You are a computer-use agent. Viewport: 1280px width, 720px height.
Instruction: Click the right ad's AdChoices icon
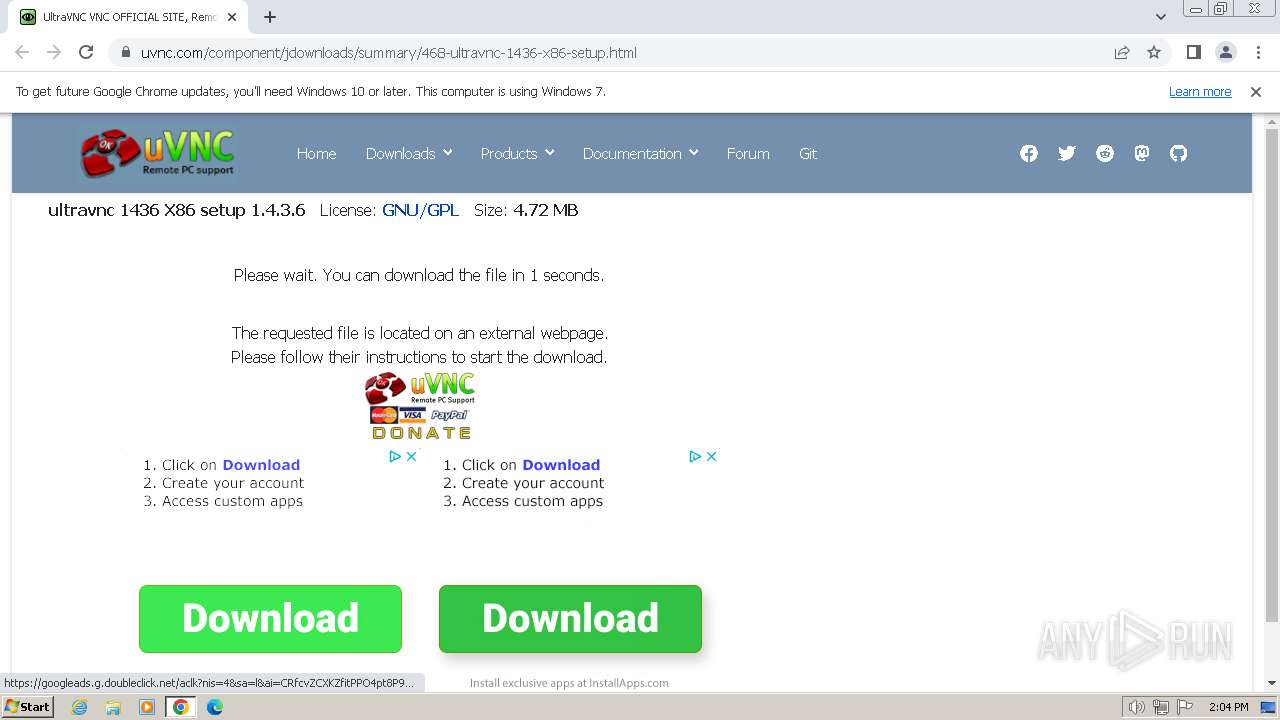click(695, 456)
